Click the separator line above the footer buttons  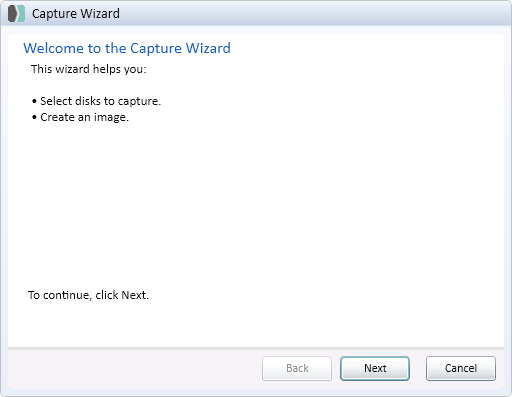point(256,348)
